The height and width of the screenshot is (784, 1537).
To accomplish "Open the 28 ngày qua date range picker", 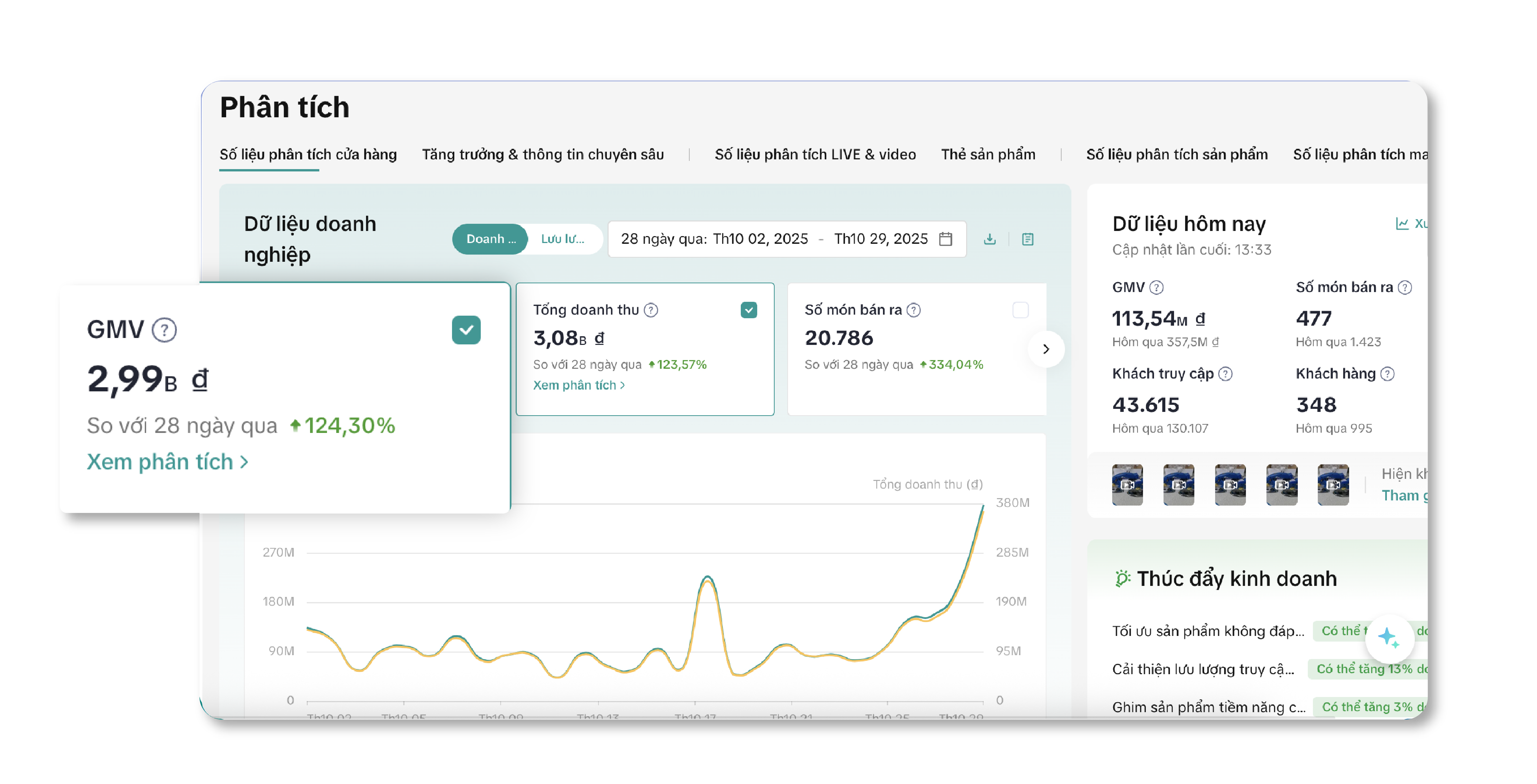I will click(x=786, y=239).
